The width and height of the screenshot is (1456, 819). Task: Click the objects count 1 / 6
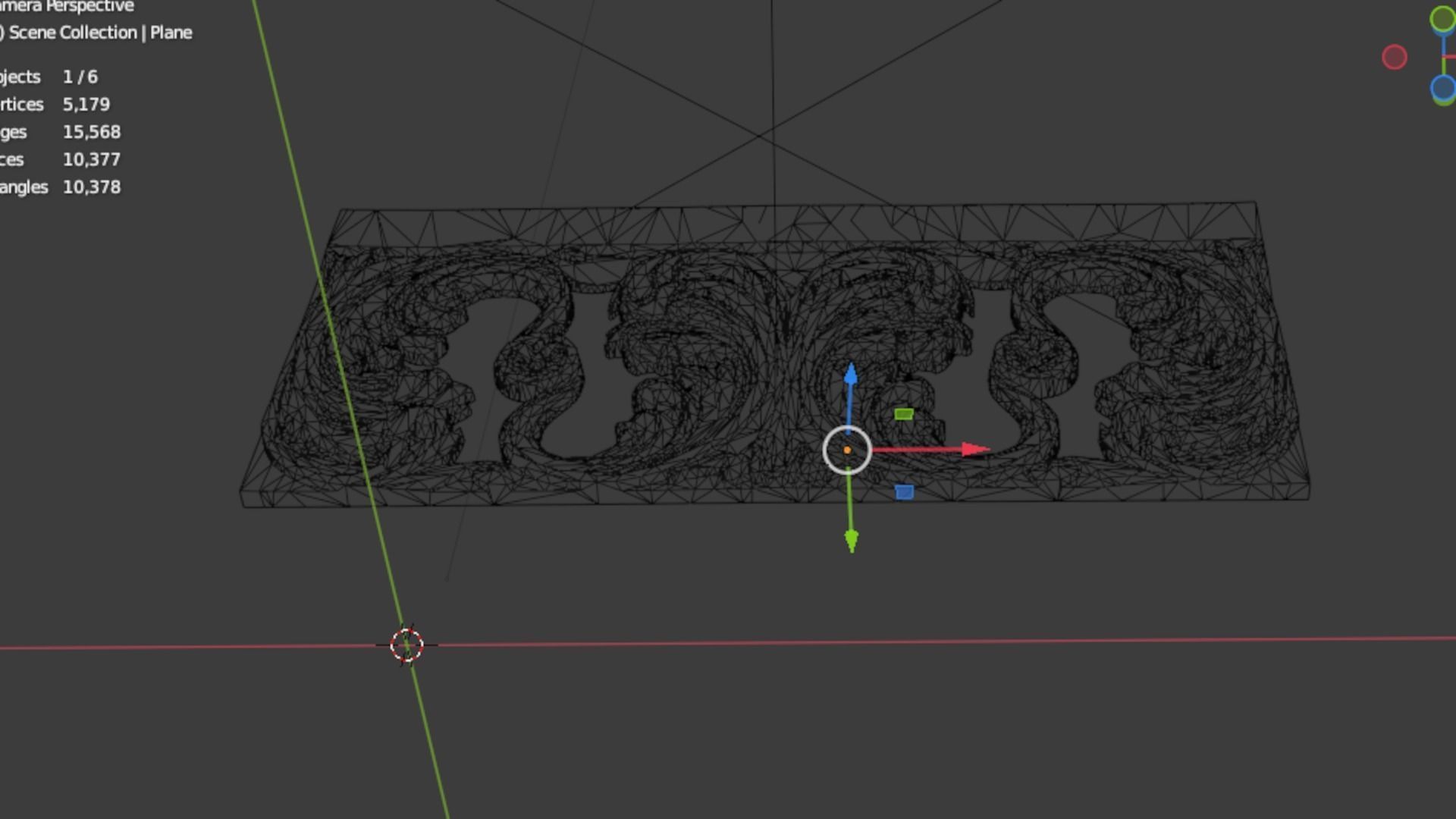pyautogui.click(x=80, y=77)
